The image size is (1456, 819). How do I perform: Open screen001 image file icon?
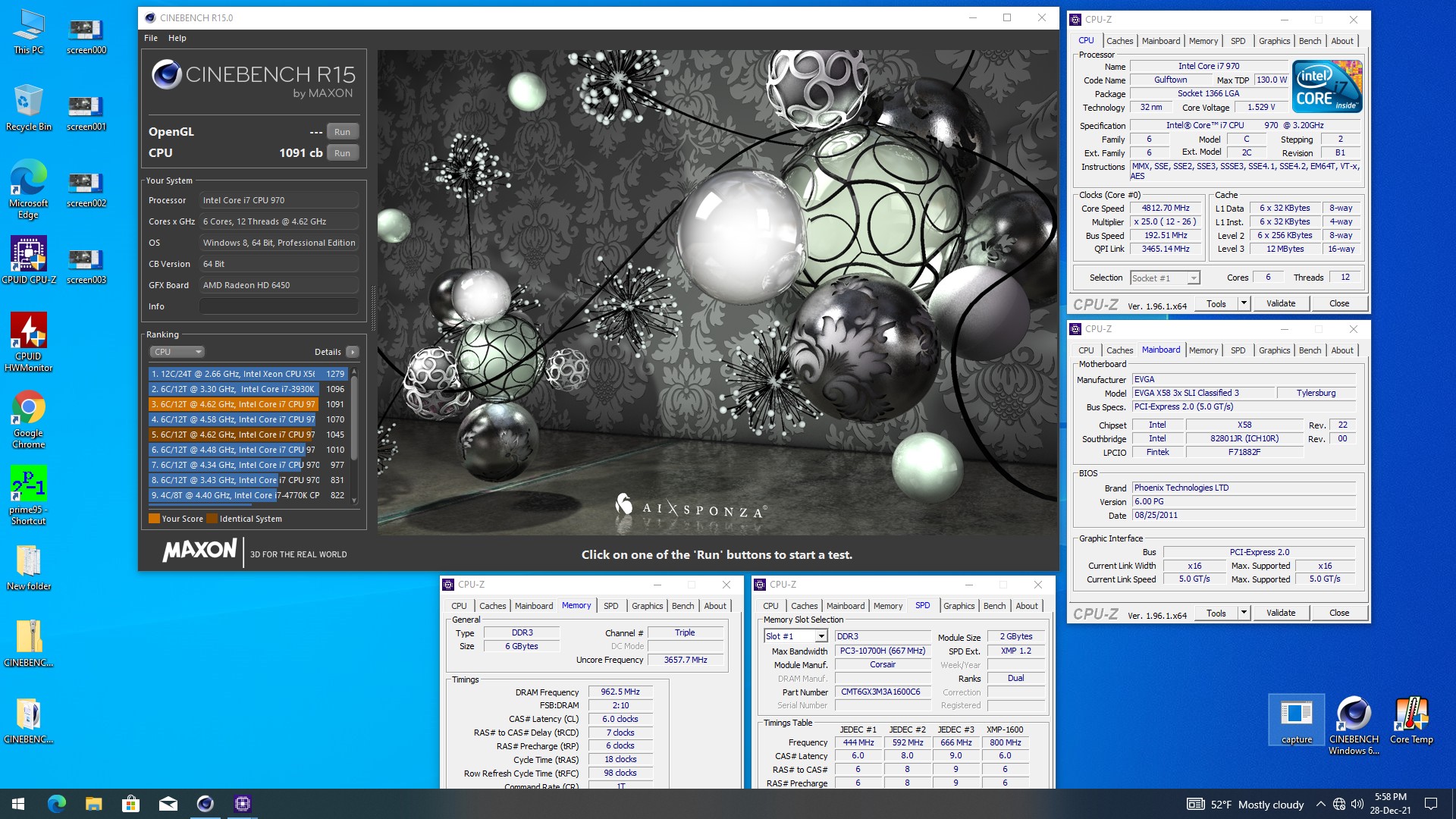tap(86, 111)
